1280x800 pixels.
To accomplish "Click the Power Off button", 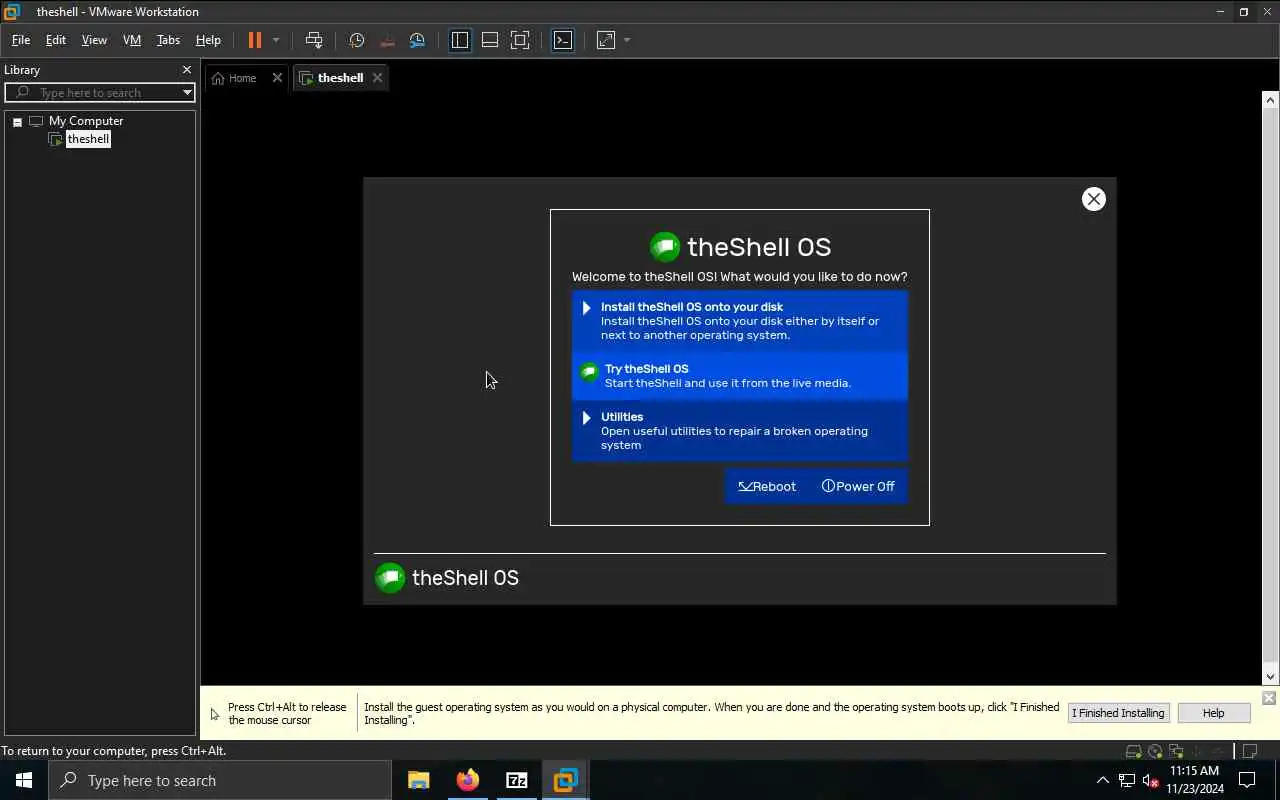I will [858, 486].
